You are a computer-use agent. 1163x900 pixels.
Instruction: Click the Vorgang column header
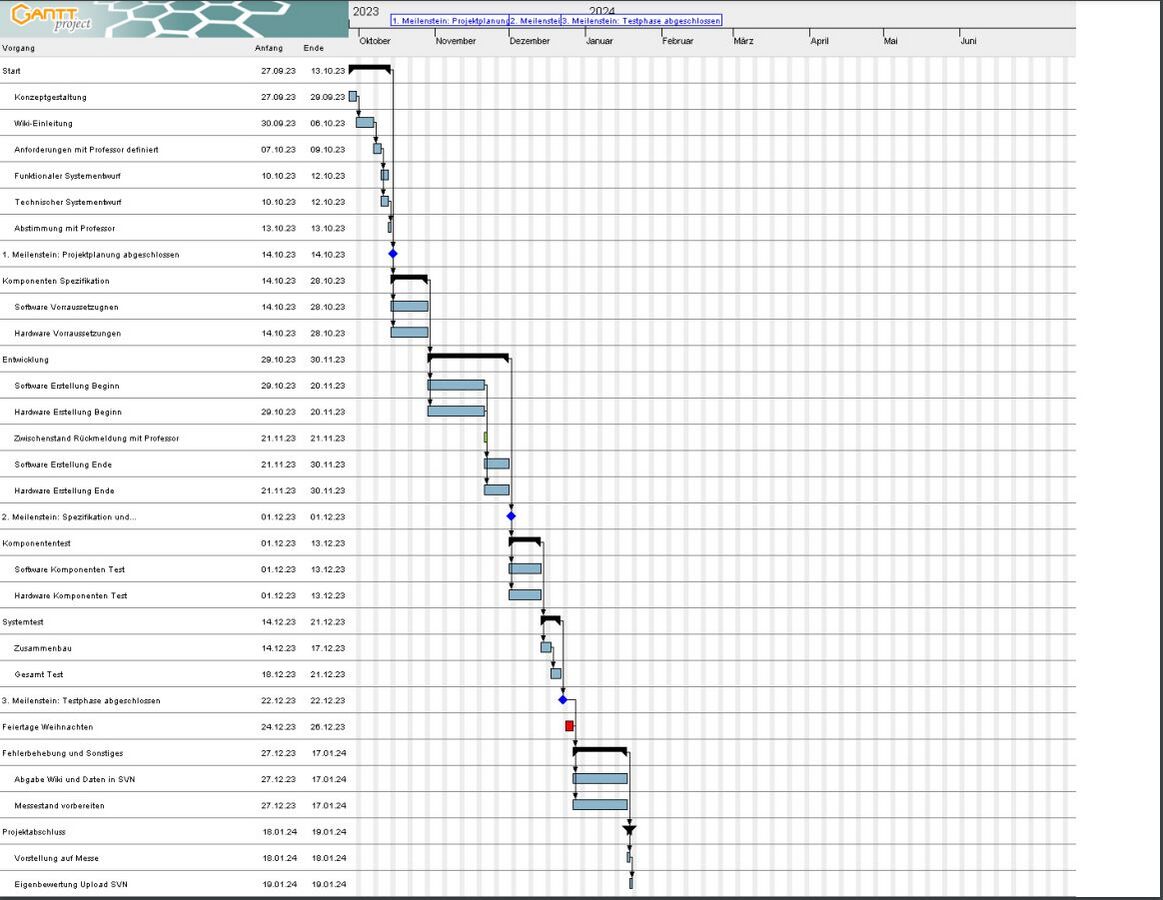pos(19,48)
